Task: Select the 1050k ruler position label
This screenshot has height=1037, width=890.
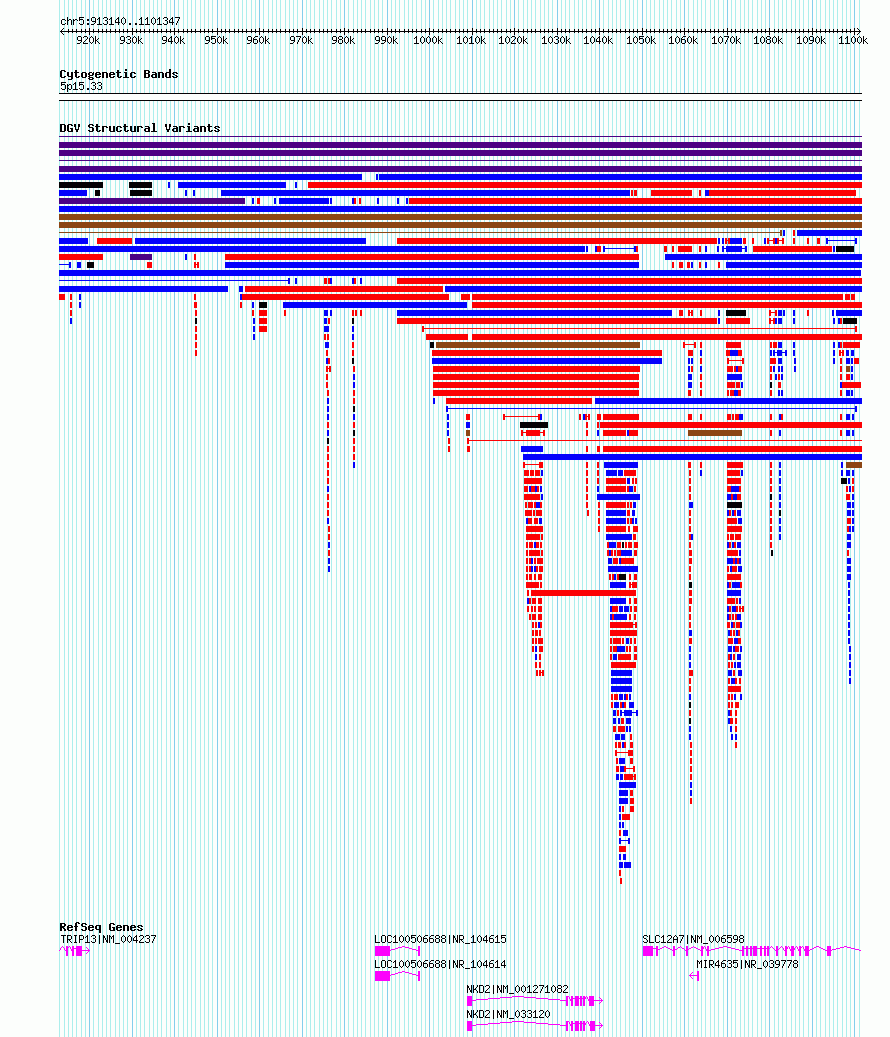Action: pos(641,40)
